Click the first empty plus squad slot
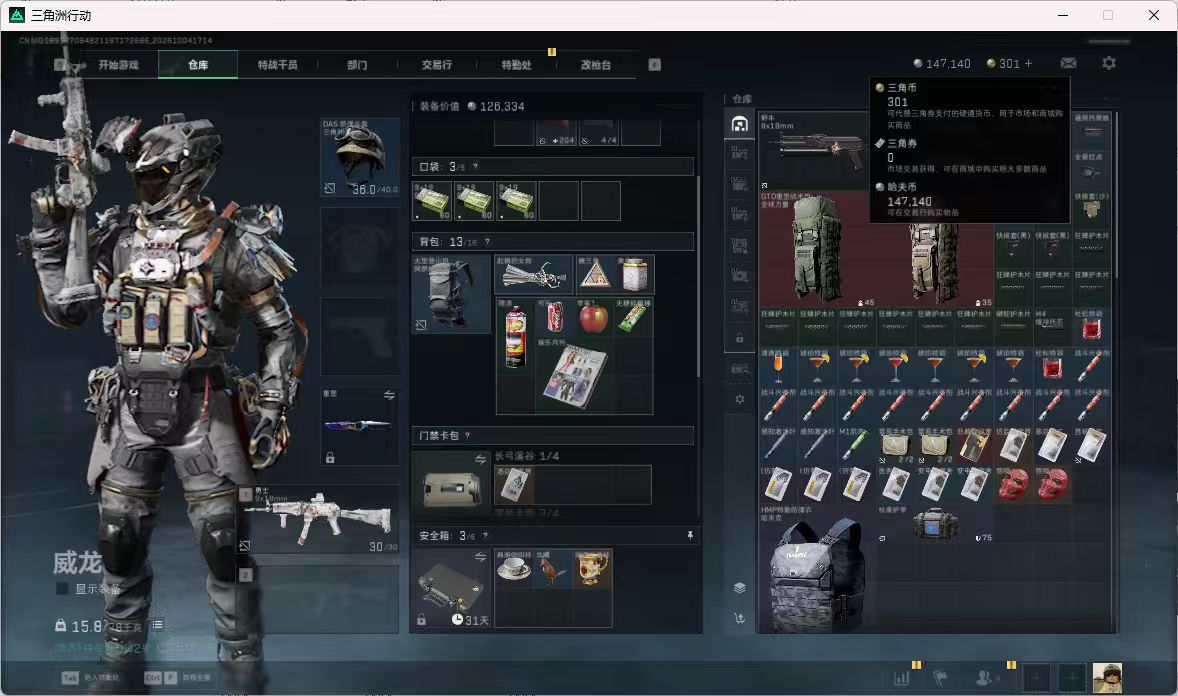The image size is (1178, 696). [x=1035, y=678]
